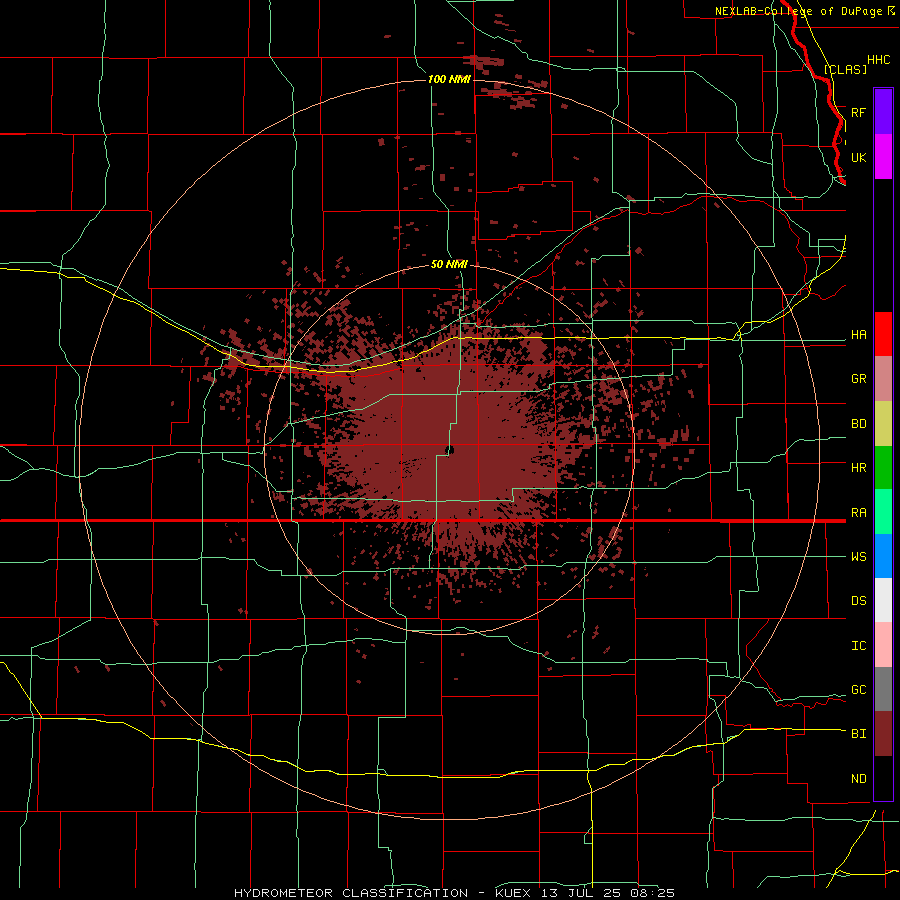This screenshot has width=900, height=900.
Task: Click the WS legend label
Action: [858, 557]
